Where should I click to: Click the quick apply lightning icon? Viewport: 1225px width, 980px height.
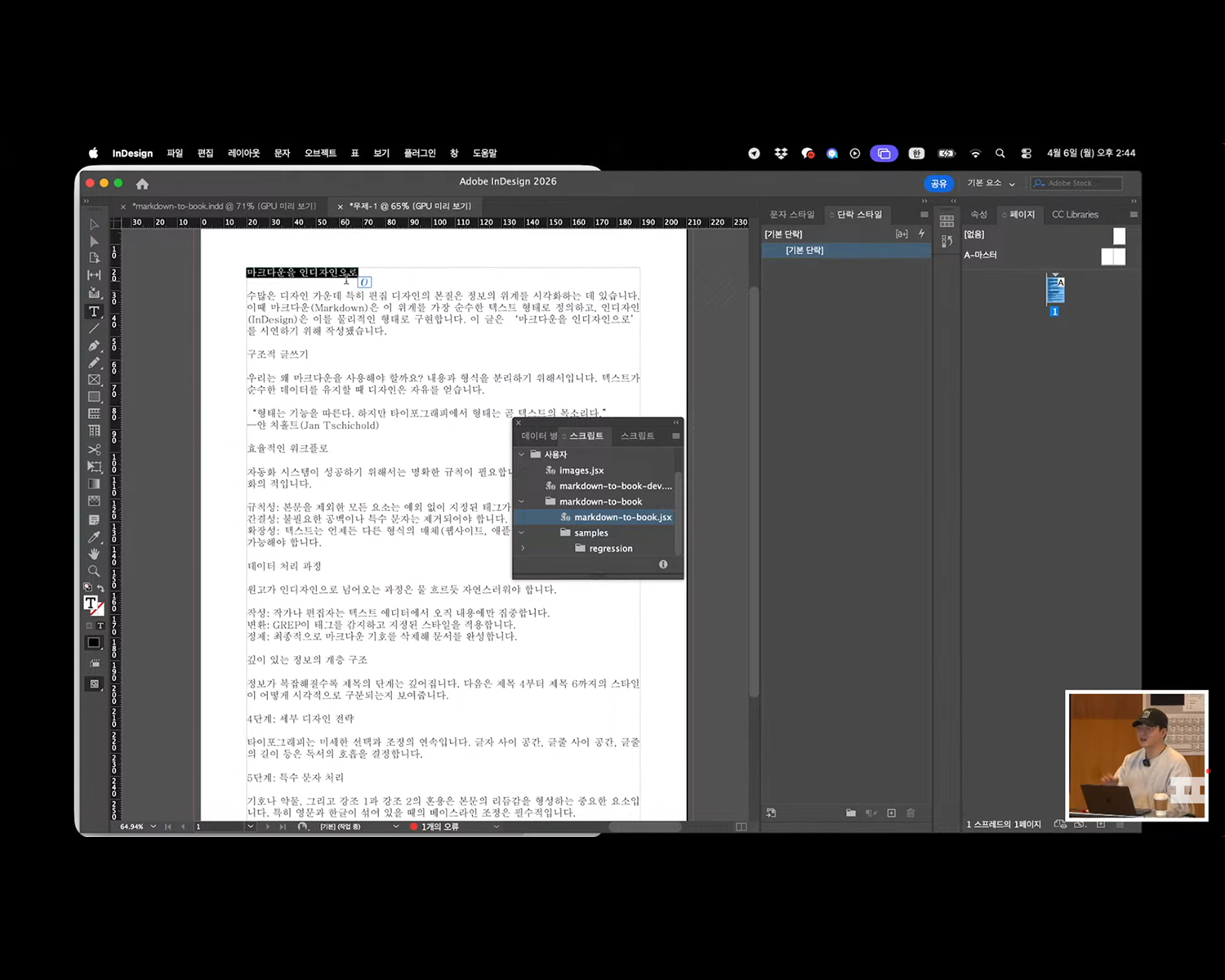[x=921, y=234]
